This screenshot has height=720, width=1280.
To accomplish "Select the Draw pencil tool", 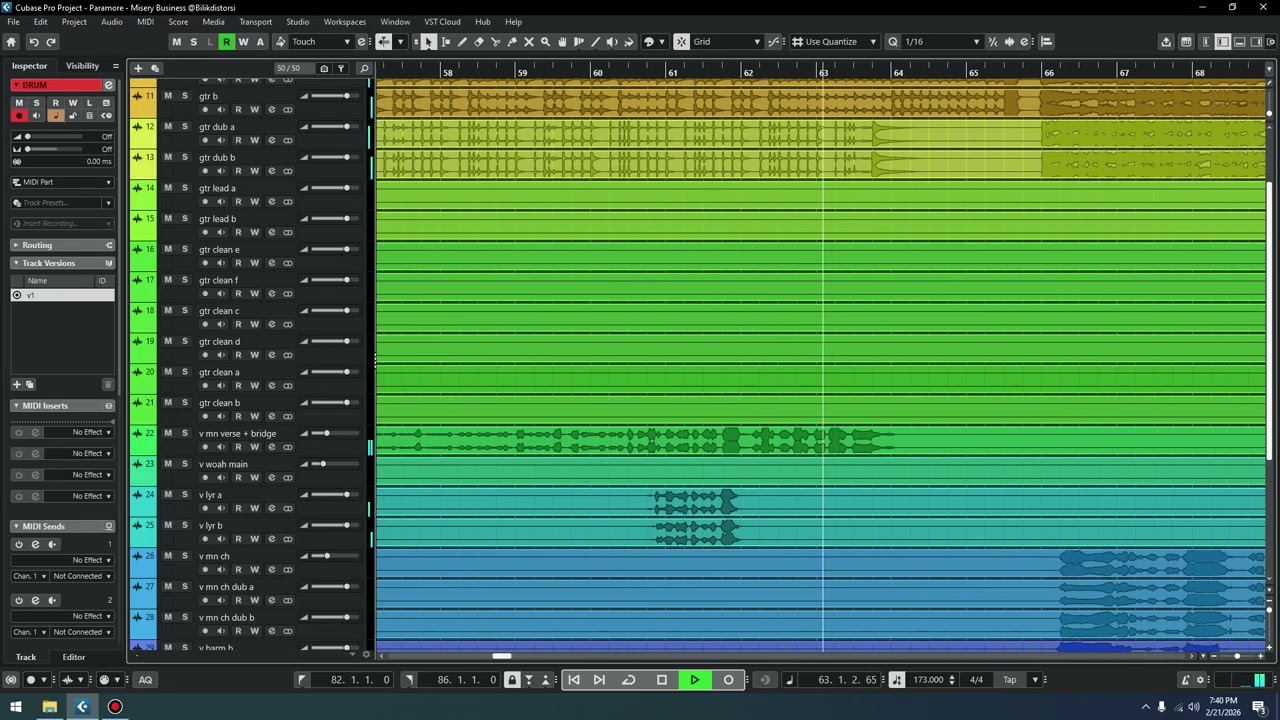I will pyautogui.click(x=462, y=42).
